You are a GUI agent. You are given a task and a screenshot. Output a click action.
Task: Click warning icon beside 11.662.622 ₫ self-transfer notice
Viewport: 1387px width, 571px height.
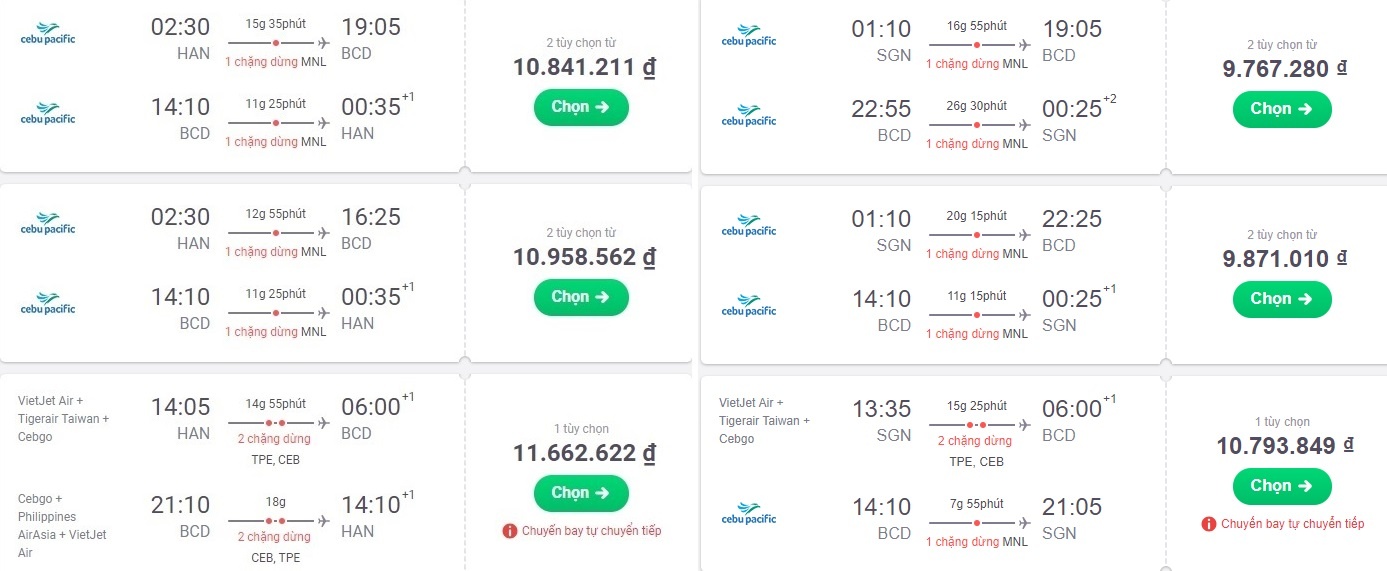[x=510, y=531]
